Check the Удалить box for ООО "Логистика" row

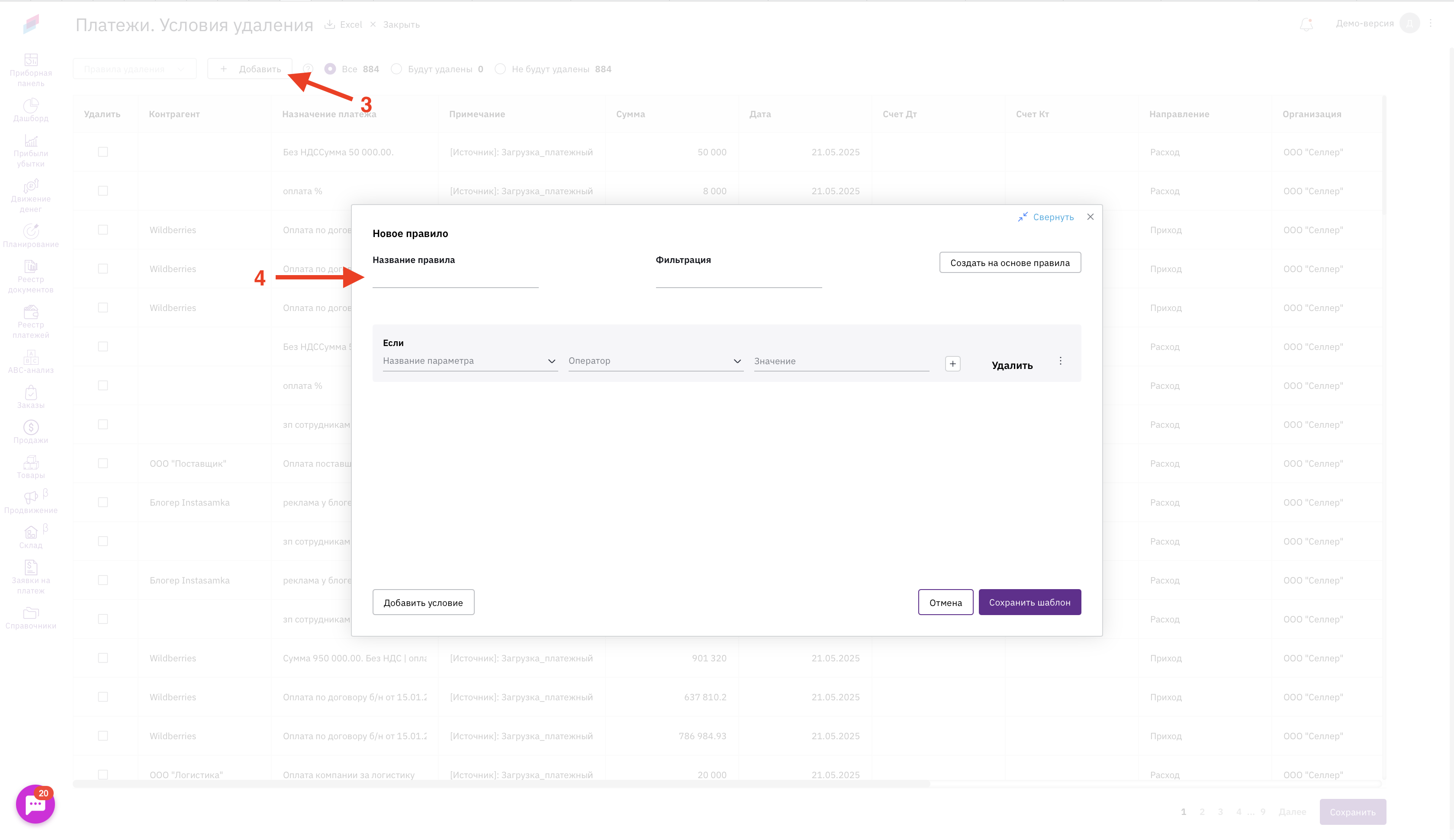(x=103, y=775)
